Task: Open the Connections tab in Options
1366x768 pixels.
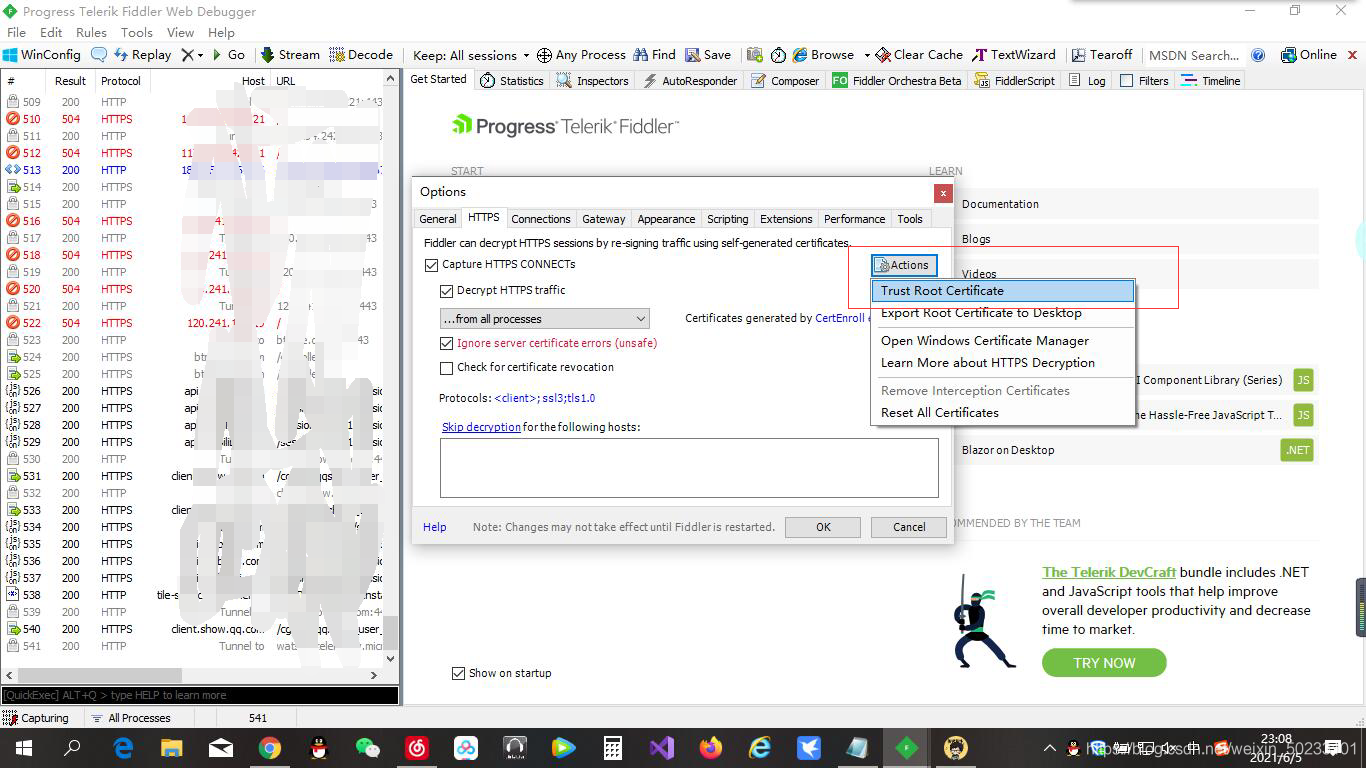Action: tap(541, 219)
